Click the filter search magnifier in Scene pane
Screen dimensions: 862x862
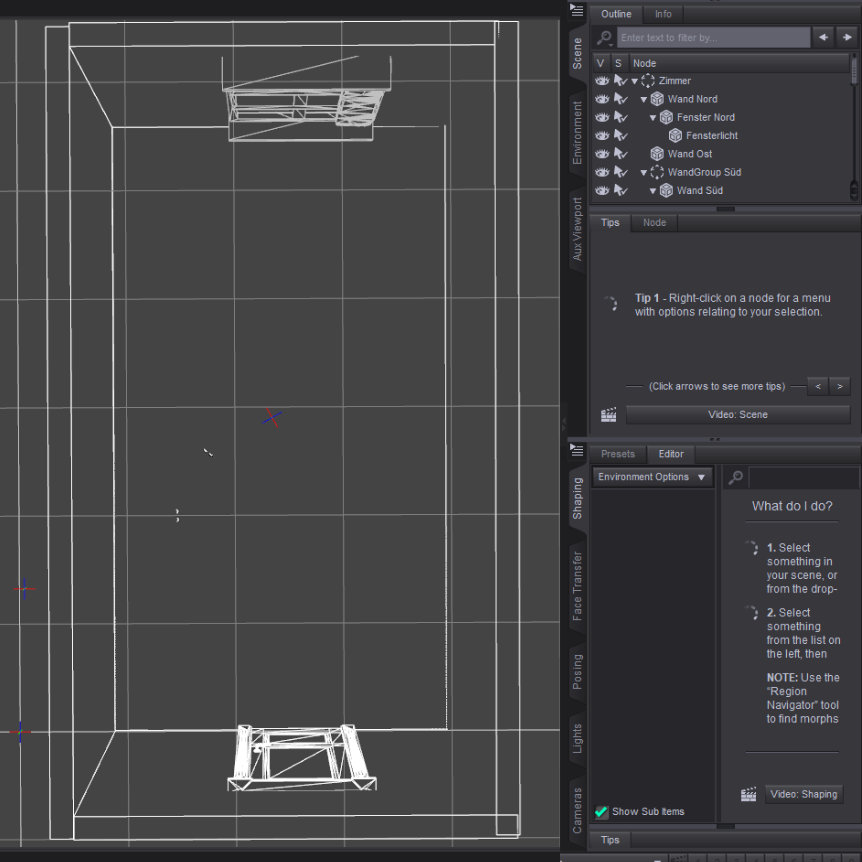click(604, 38)
